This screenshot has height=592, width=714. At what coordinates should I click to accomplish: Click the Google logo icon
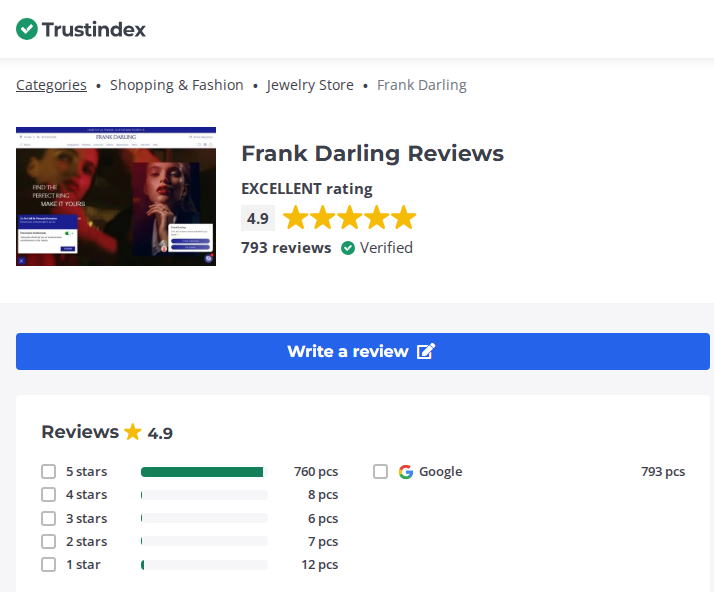point(406,472)
